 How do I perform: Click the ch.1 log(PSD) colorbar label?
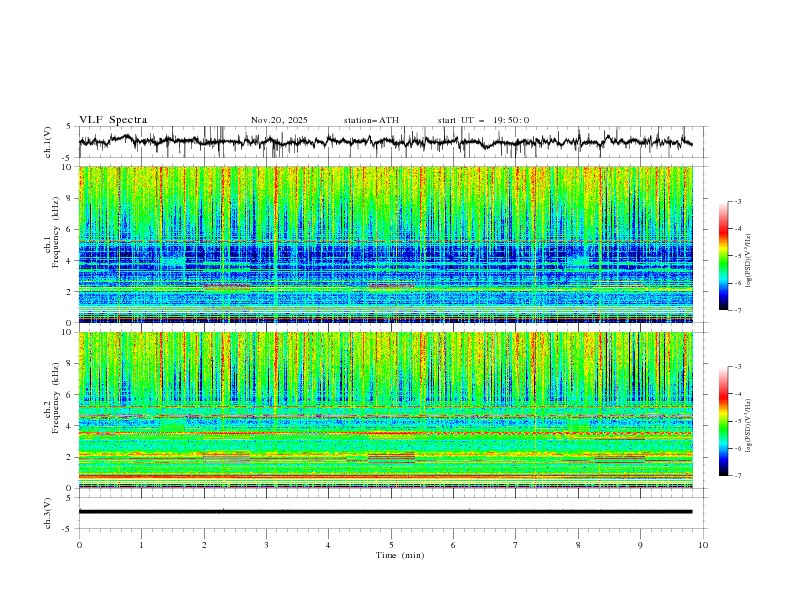pyautogui.click(x=749, y=261)
